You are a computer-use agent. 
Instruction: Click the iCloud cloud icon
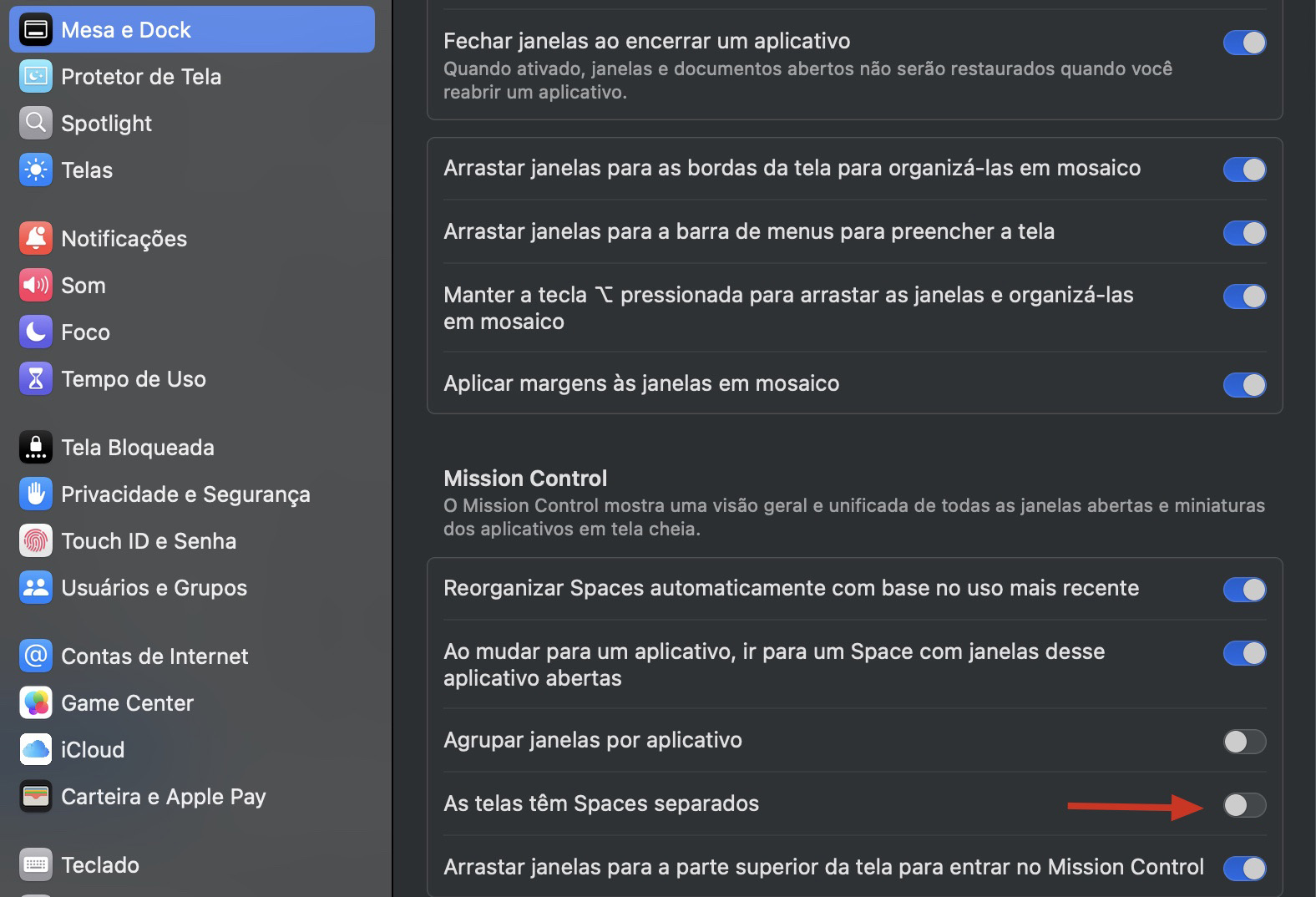pyautogui.click(x=34, y=749)
